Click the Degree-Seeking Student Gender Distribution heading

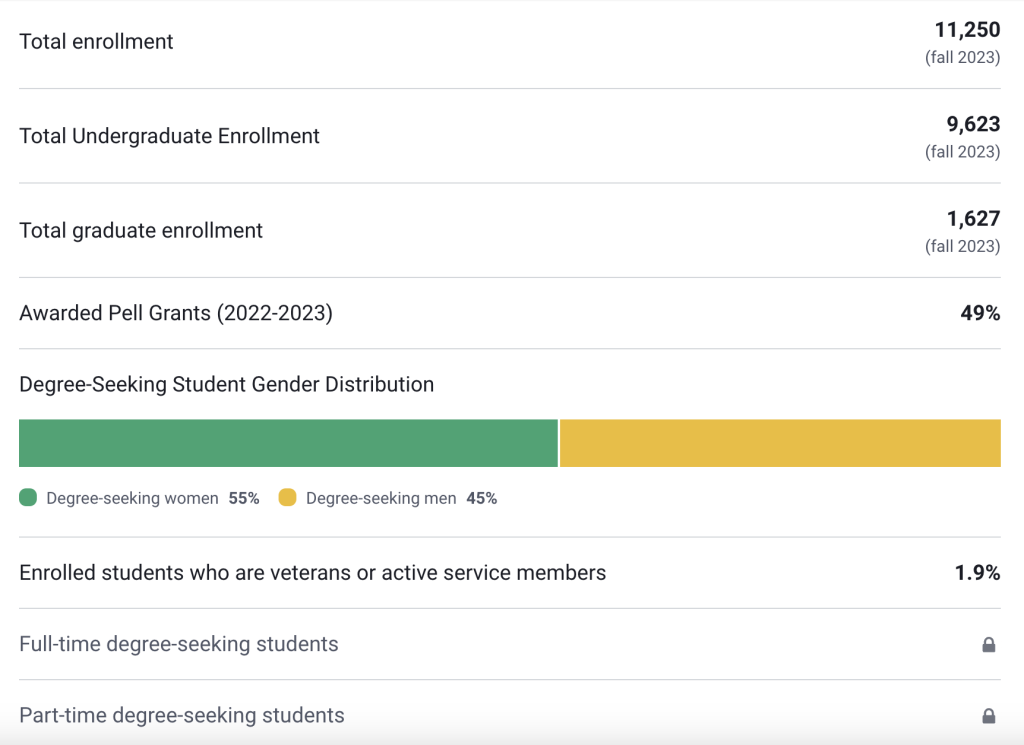click(x=226, y=385)
